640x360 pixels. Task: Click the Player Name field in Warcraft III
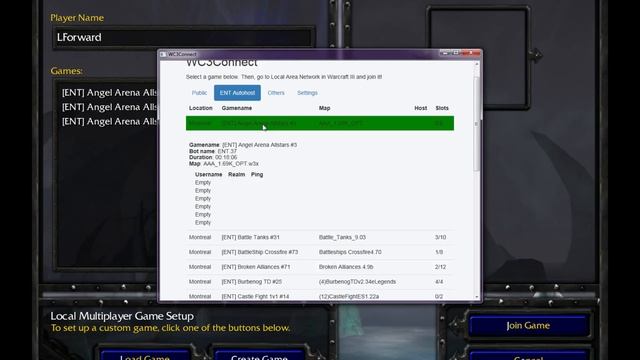pos(184,38)
